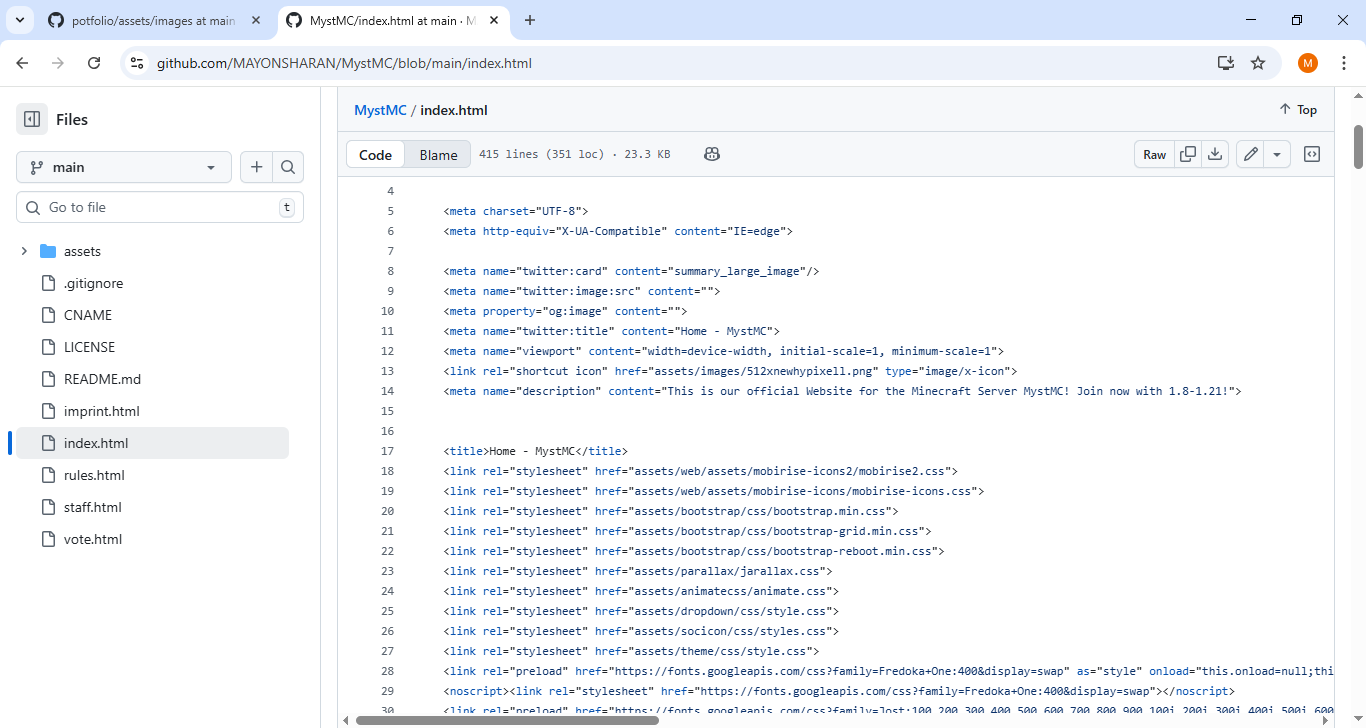This screenshot has height=728, width=1366.
Task: Switch to the Code view
Action: [x=376, y=154]
